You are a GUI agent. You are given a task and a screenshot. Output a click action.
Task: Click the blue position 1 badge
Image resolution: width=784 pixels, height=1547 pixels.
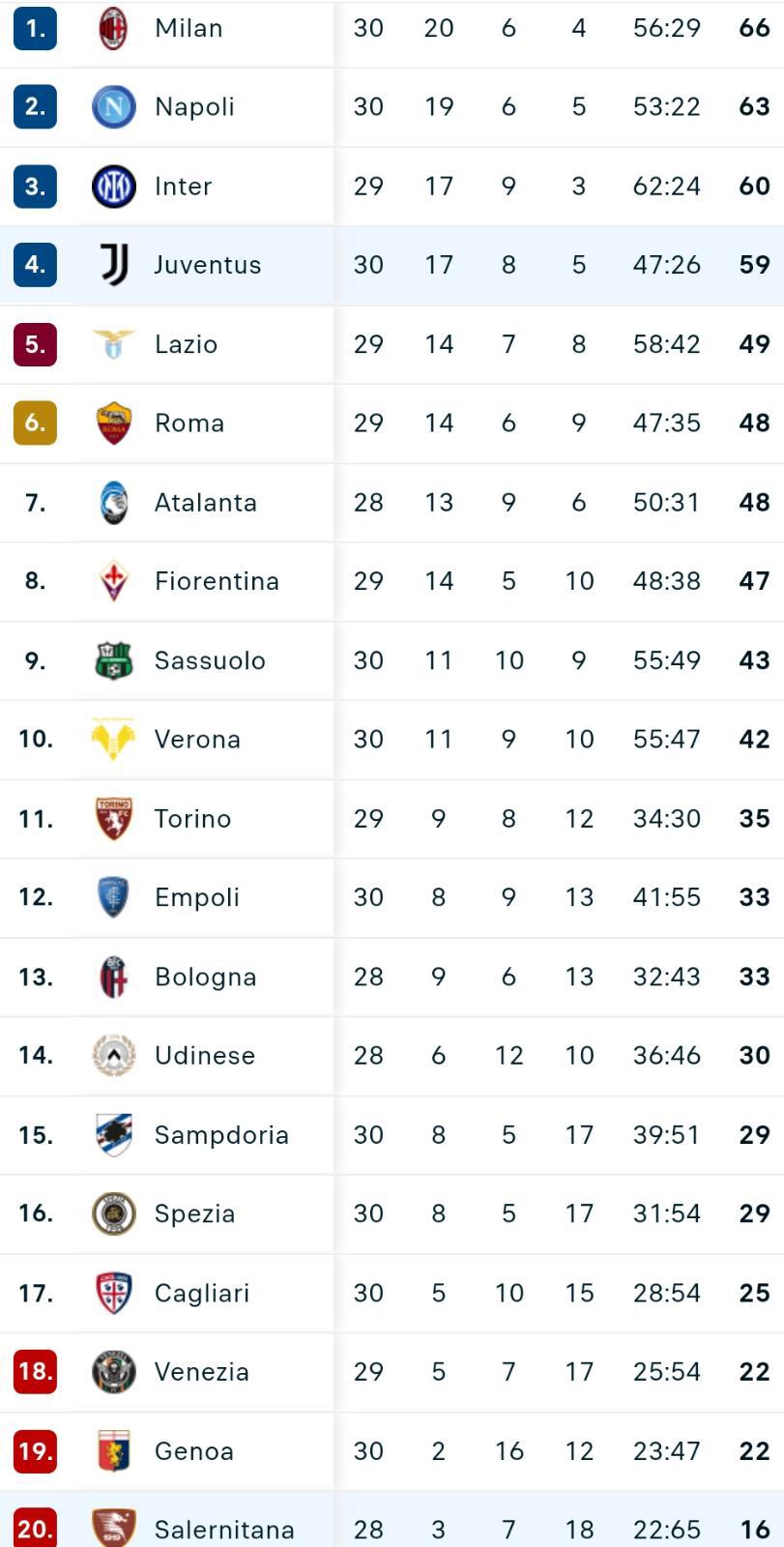click(x=35, y=28)
